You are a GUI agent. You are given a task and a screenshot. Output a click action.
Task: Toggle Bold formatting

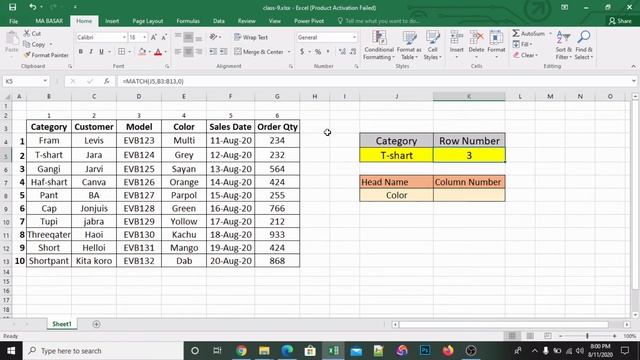(81, 52)
